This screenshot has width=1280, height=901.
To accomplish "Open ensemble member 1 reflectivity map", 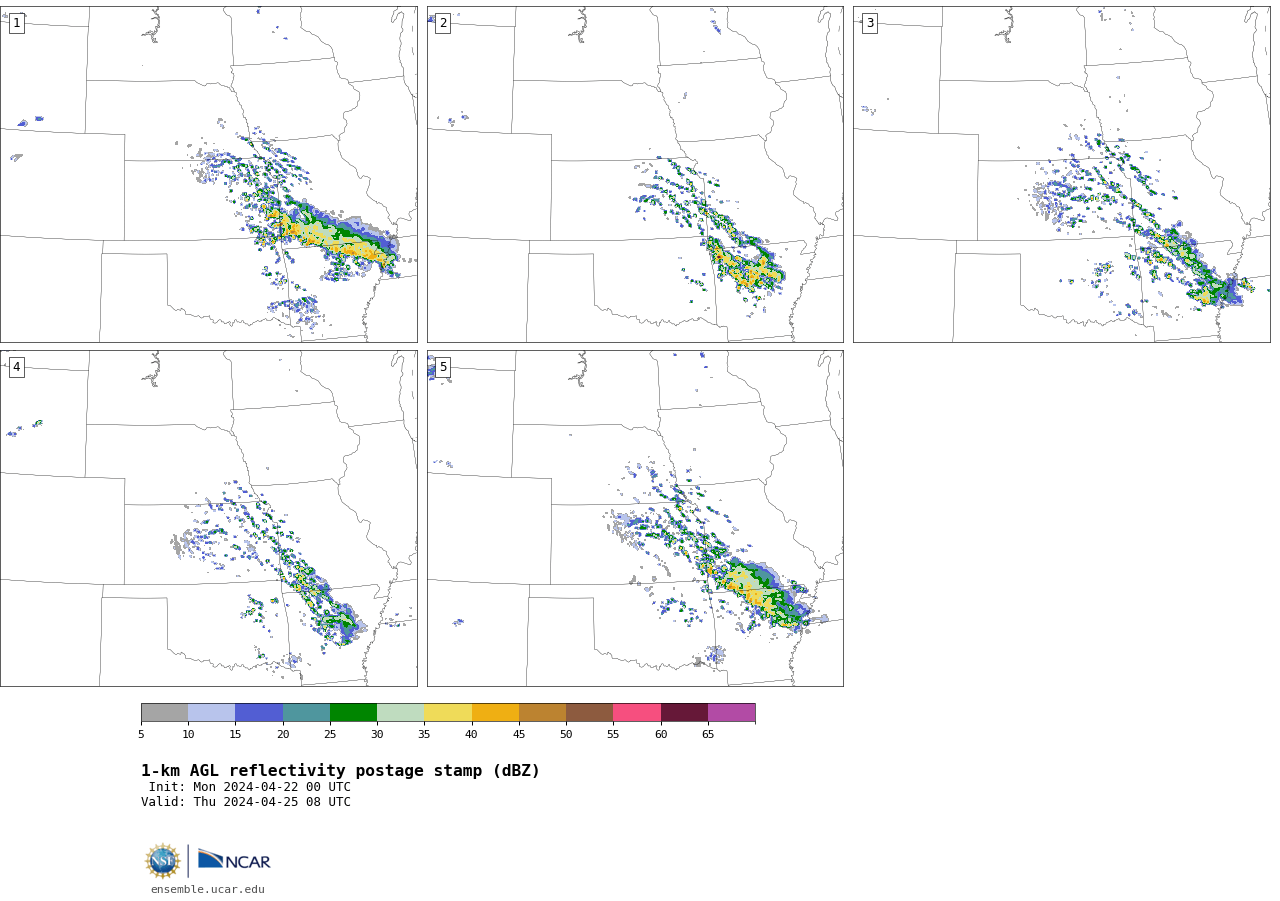I will click(x=209, y=175).
